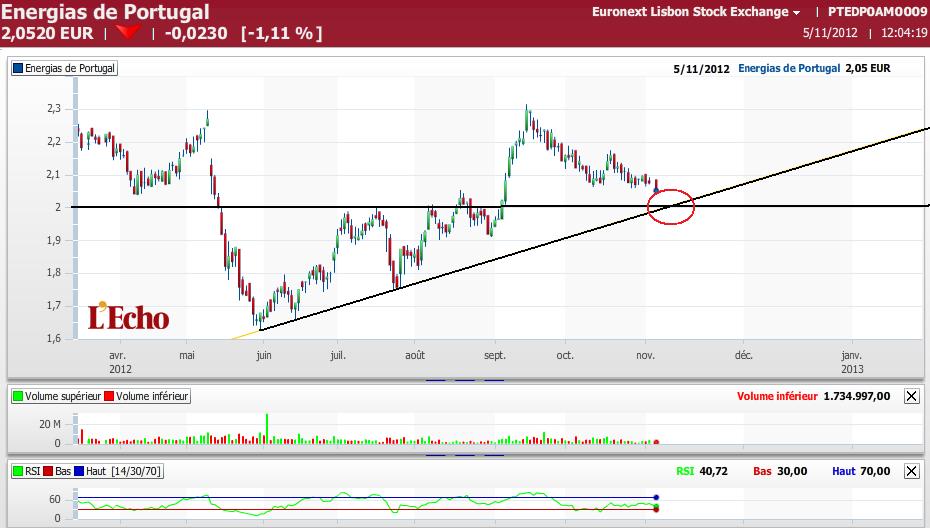Close the volume panel

pyautogui.click(x=912, y=396)
